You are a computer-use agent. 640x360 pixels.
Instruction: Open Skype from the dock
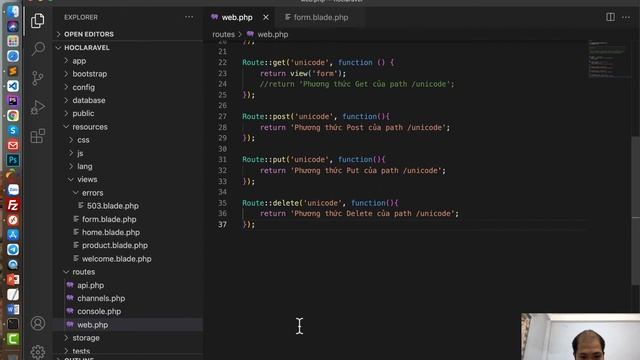13,131
